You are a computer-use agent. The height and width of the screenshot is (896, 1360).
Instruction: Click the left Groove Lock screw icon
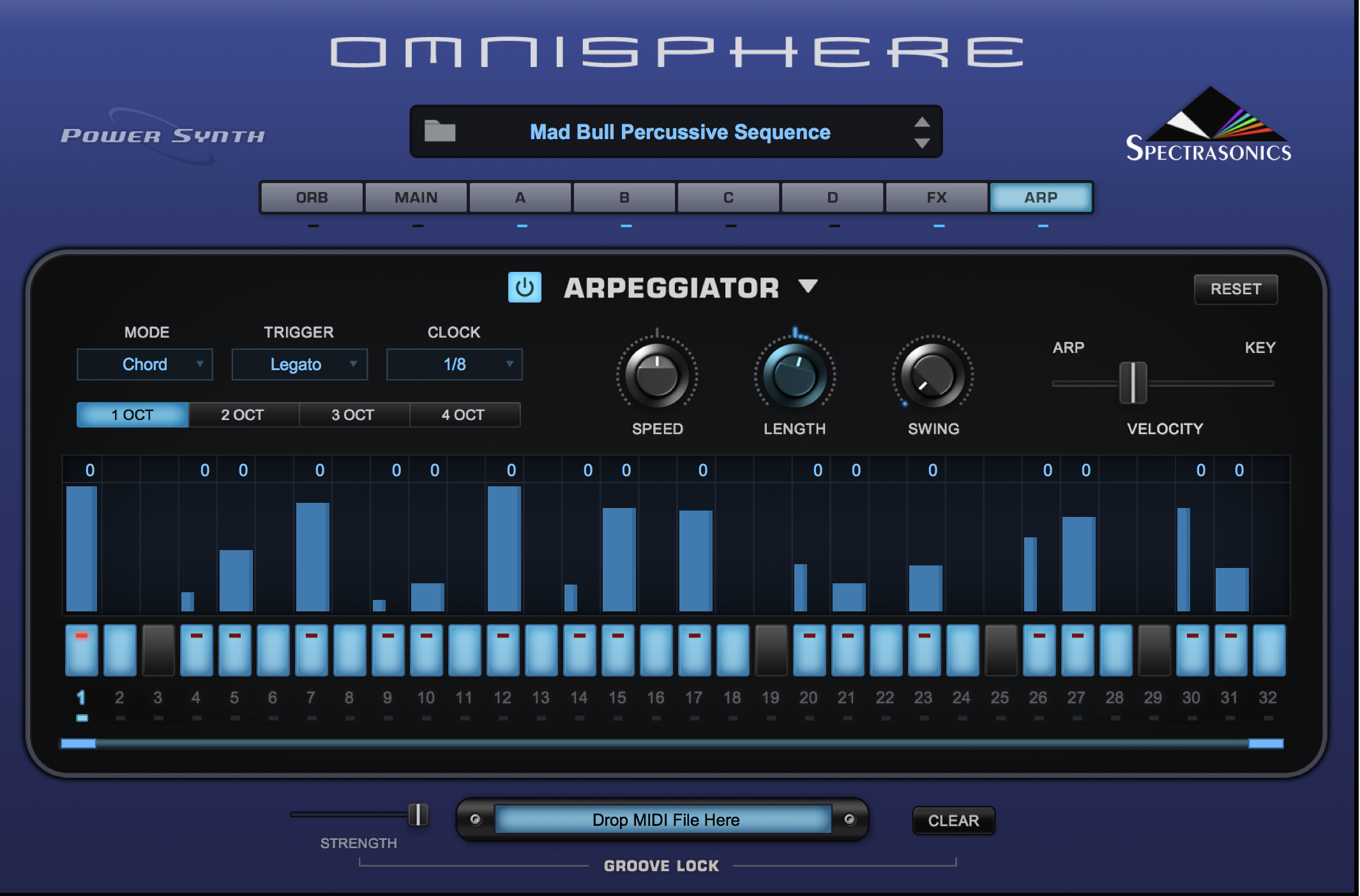(x=476, y=819)
